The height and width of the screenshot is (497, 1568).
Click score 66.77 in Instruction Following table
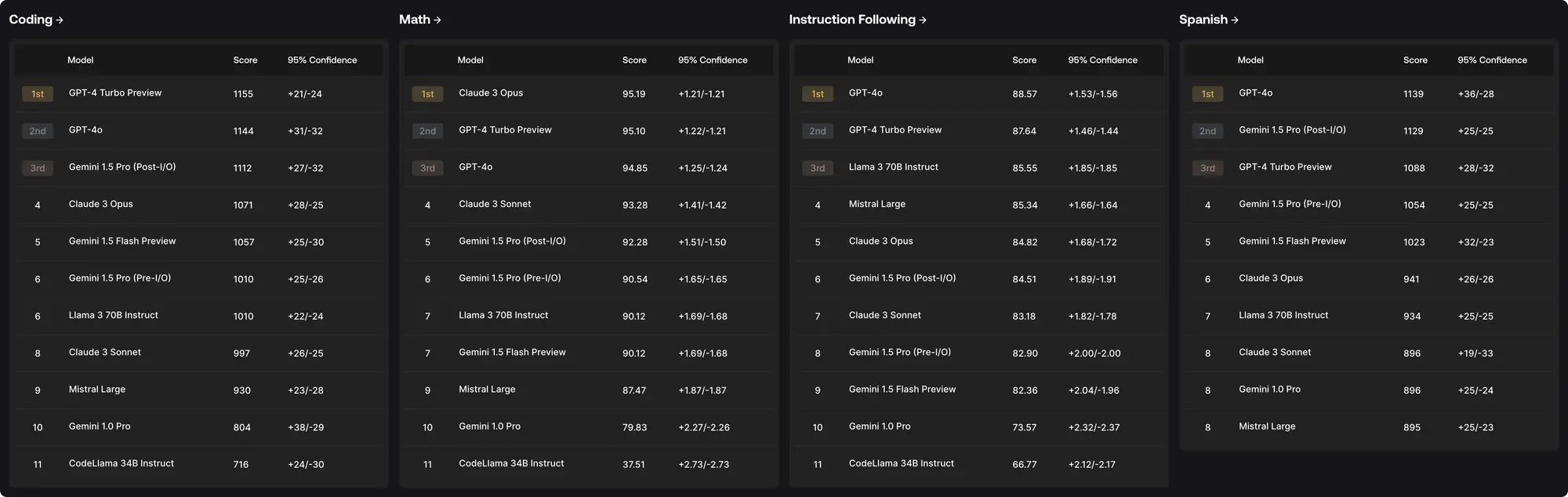[1025, 465]
